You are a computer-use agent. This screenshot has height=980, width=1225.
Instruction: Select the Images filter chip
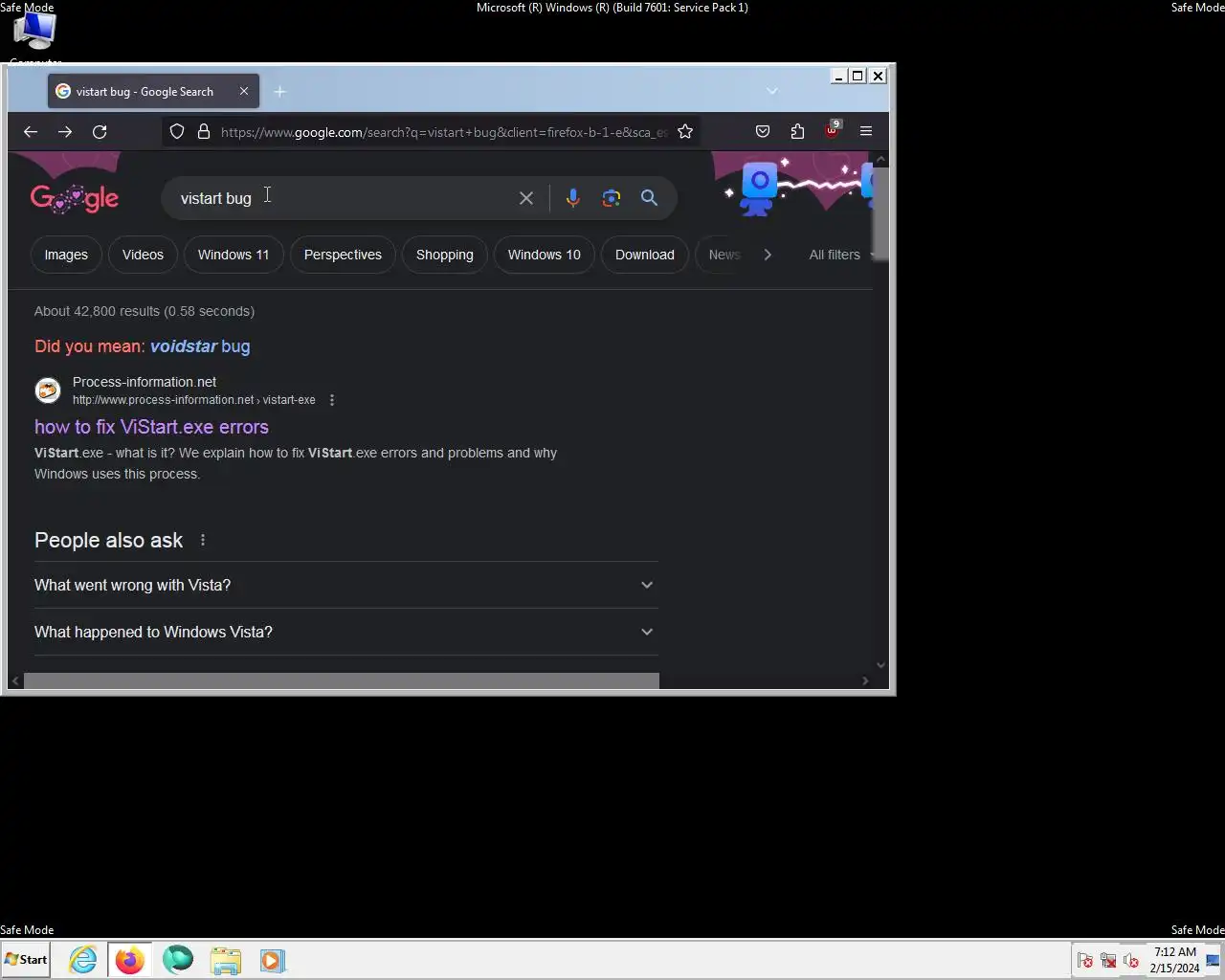coord(66,255)
